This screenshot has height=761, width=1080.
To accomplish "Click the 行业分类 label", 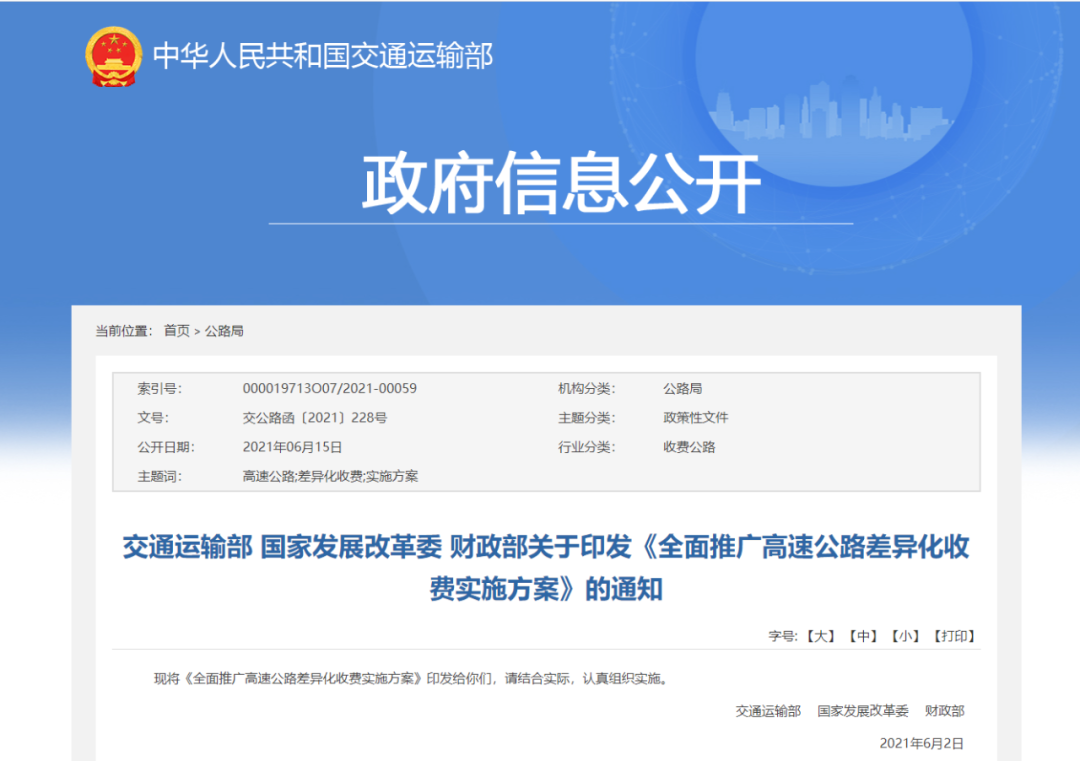I will (586, 447).
